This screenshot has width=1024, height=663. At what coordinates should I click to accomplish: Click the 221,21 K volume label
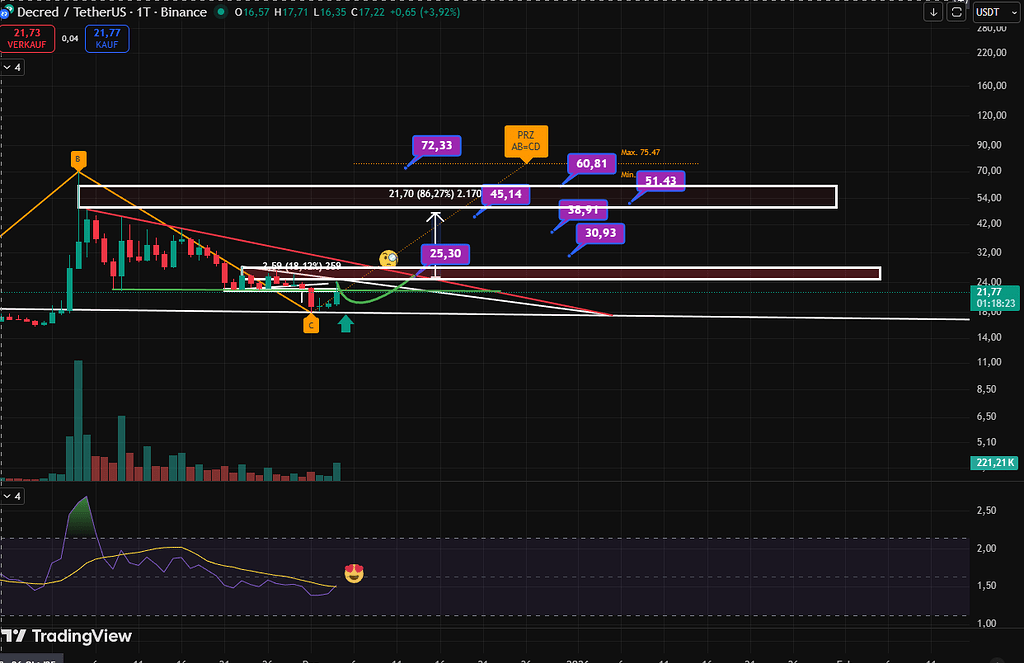click(994, 463)
